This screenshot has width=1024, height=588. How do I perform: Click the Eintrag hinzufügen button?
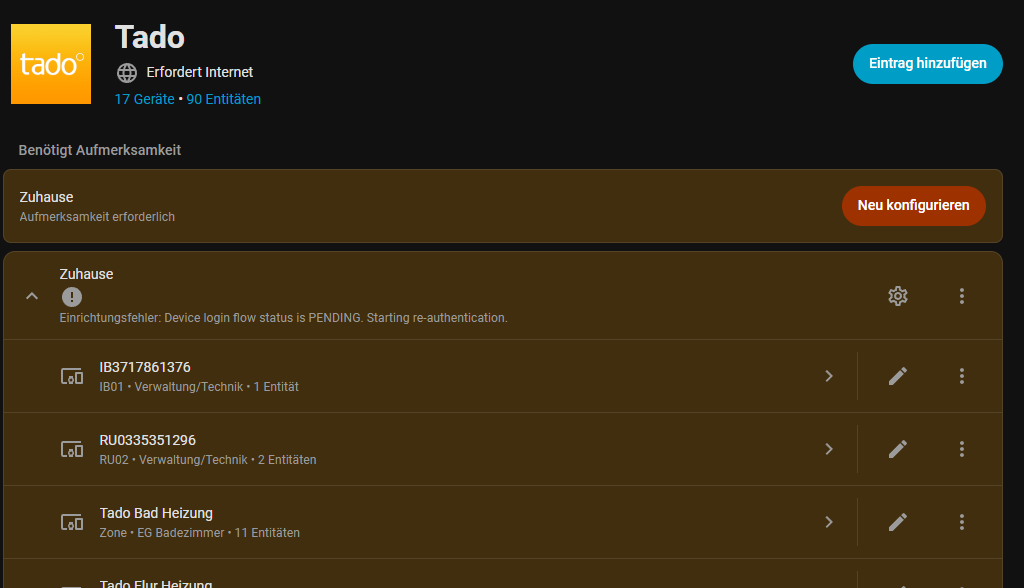pyautogui.click(x=927, y=63)
